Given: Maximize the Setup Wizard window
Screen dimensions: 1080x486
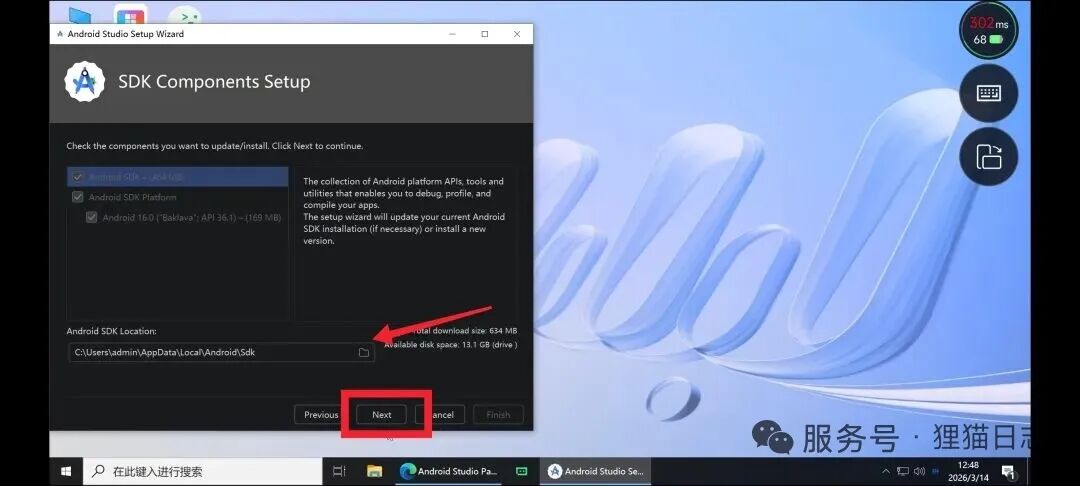Looking at the screenshot, I should (x=485, y=34).
